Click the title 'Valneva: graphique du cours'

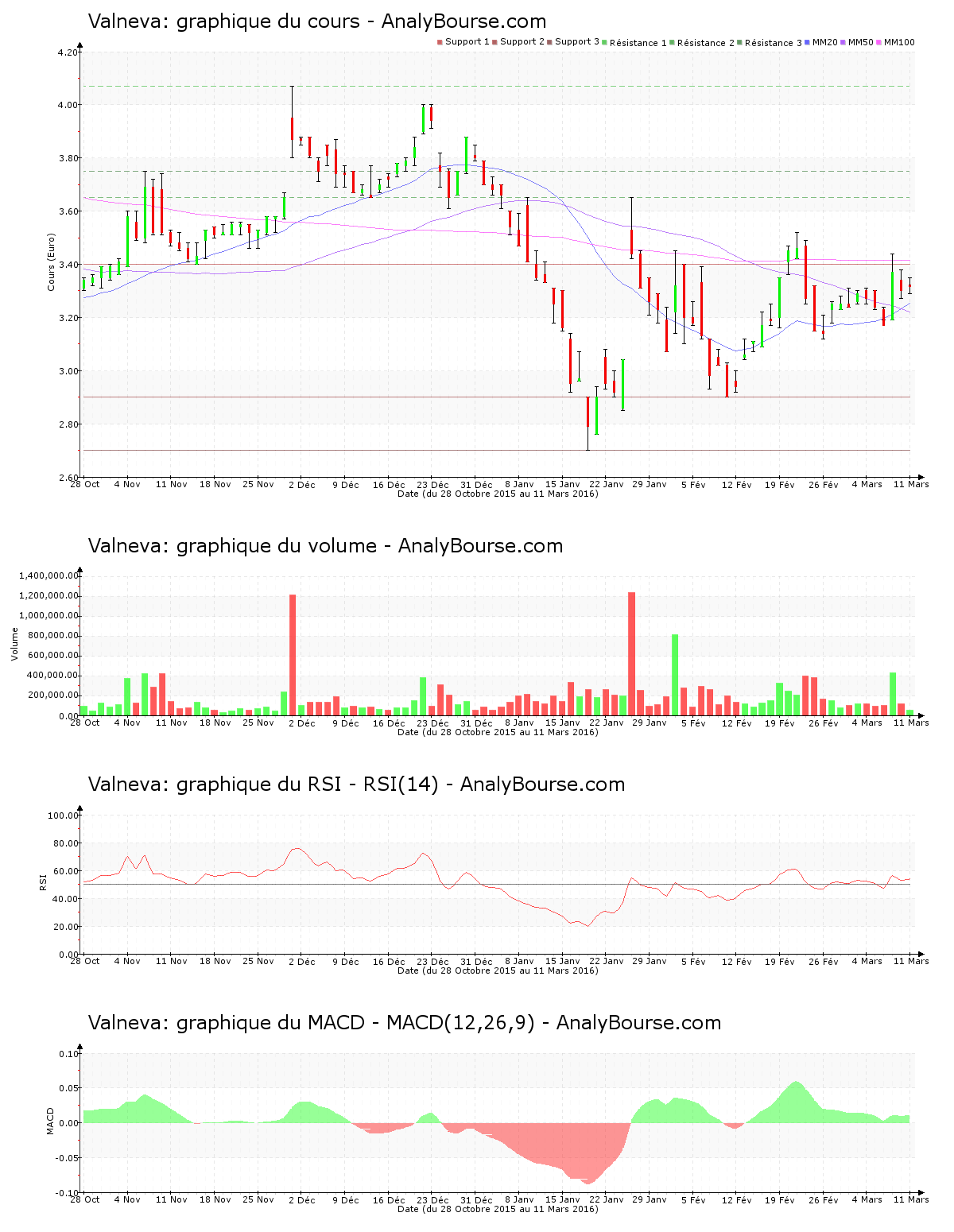point(223,21)
